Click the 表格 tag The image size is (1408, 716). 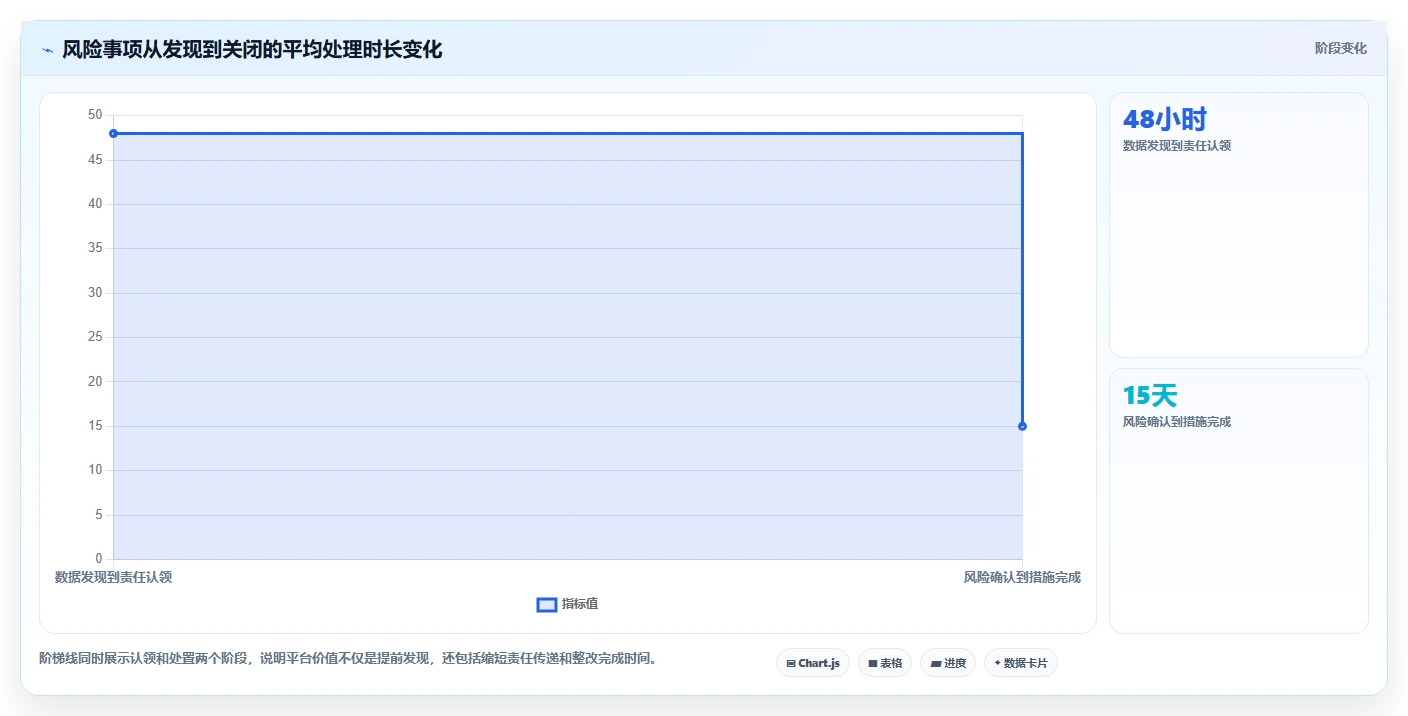click(x=885, y=663)
